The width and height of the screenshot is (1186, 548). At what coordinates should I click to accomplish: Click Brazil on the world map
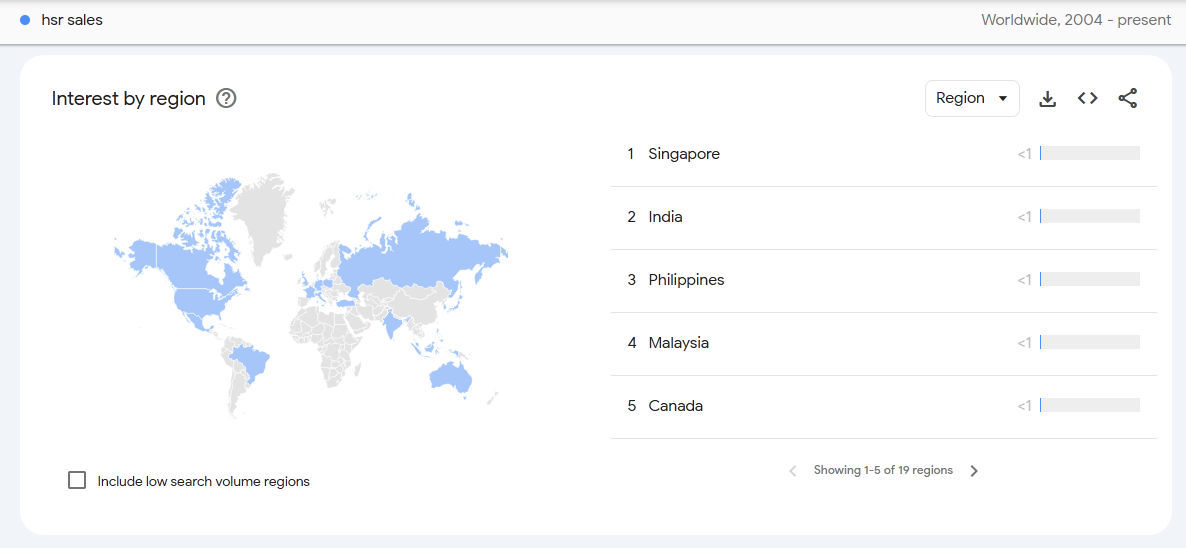[x=250, y=363]
